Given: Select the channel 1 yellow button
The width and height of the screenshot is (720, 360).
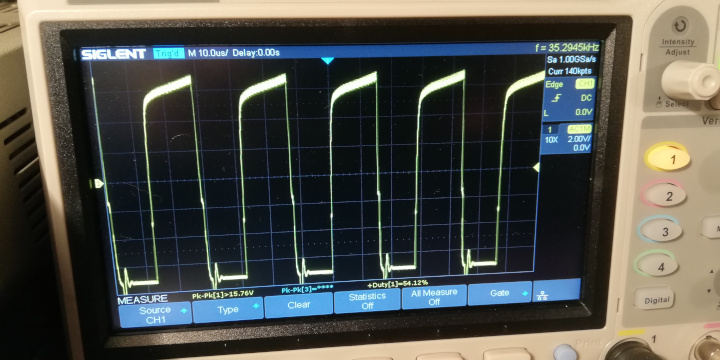Looking at the screenshot, I should point(668,158).
